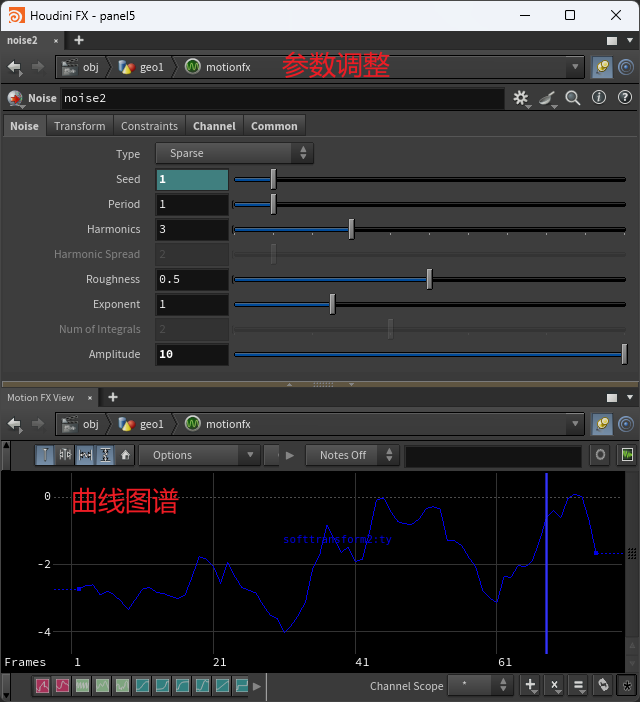
Task: Click the magnifier search icon in parameter header
Action: [573, 98]
